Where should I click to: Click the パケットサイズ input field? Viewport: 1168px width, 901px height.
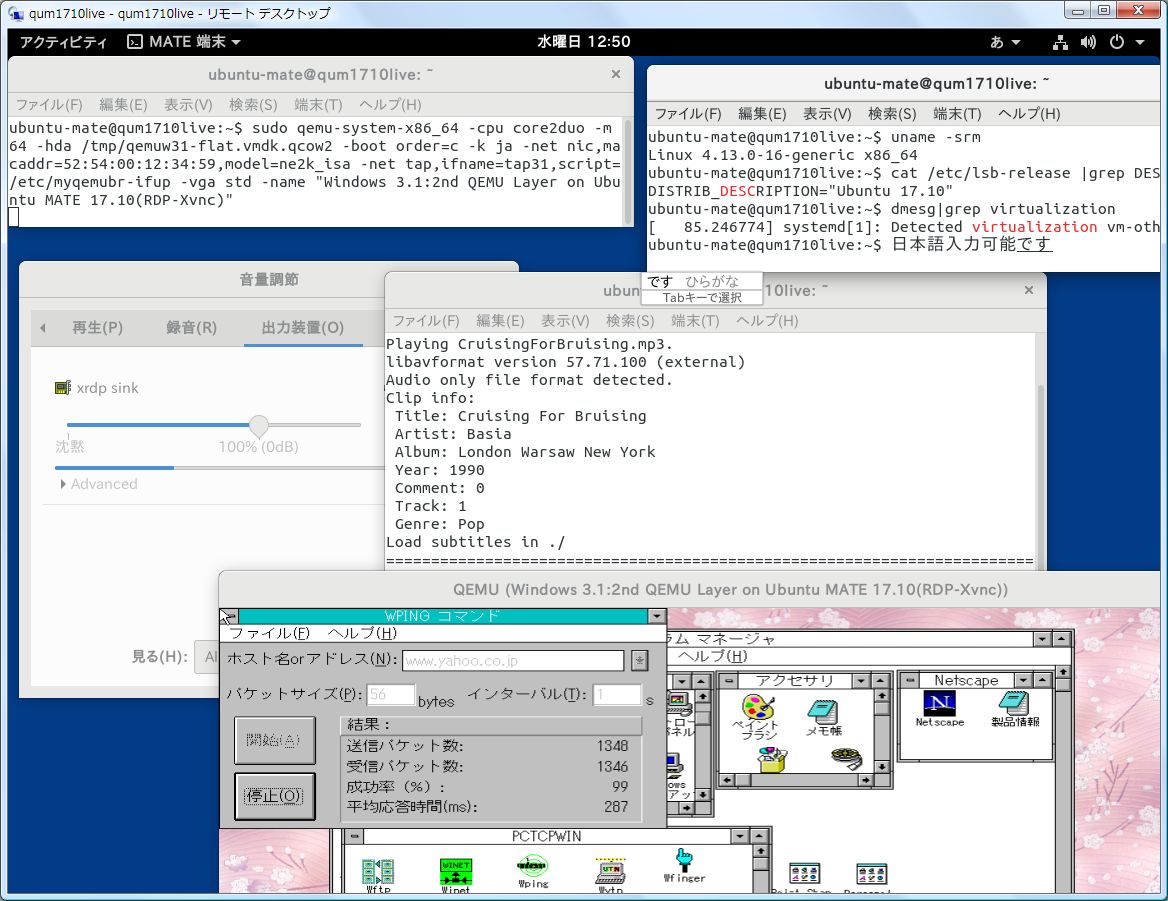point(391,695)
